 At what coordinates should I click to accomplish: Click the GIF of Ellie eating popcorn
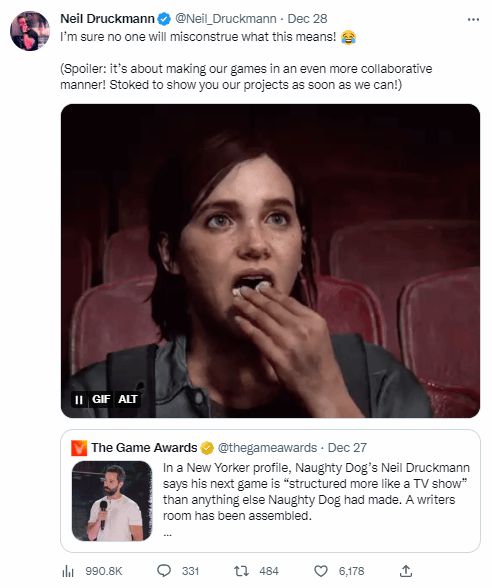(x=270, y=261)
